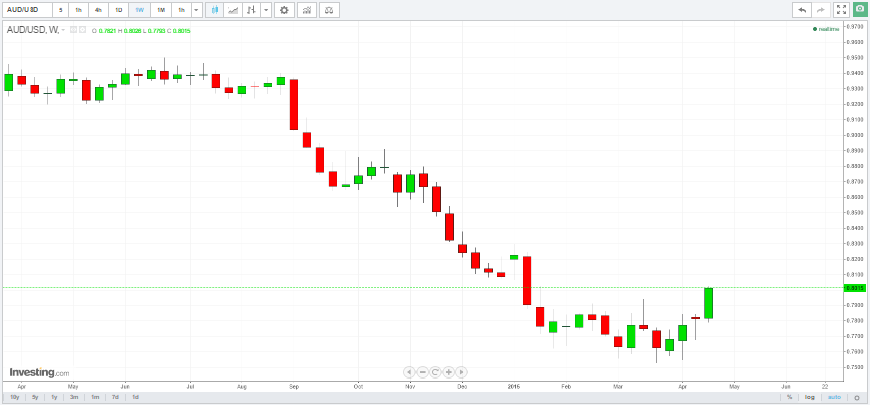This screenshot has width=870, height=405.
Task: Open chart properties gear
Action: (284, 10)
